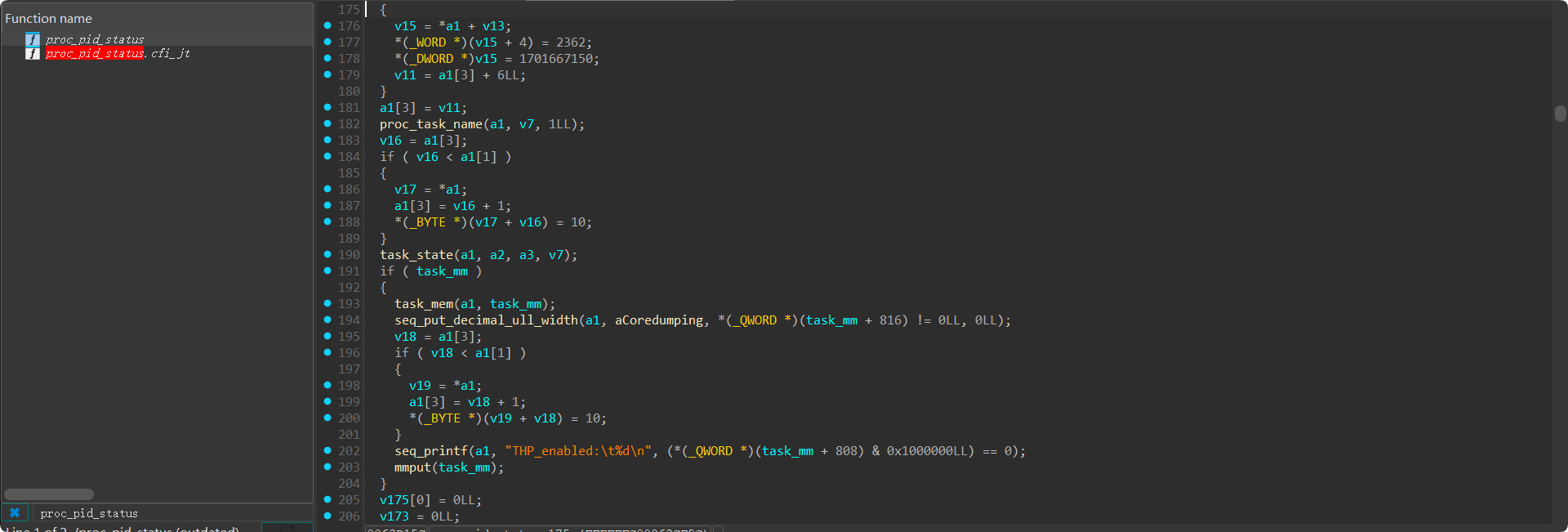Click the functions list horizontal scrollbar

point(49,494)
